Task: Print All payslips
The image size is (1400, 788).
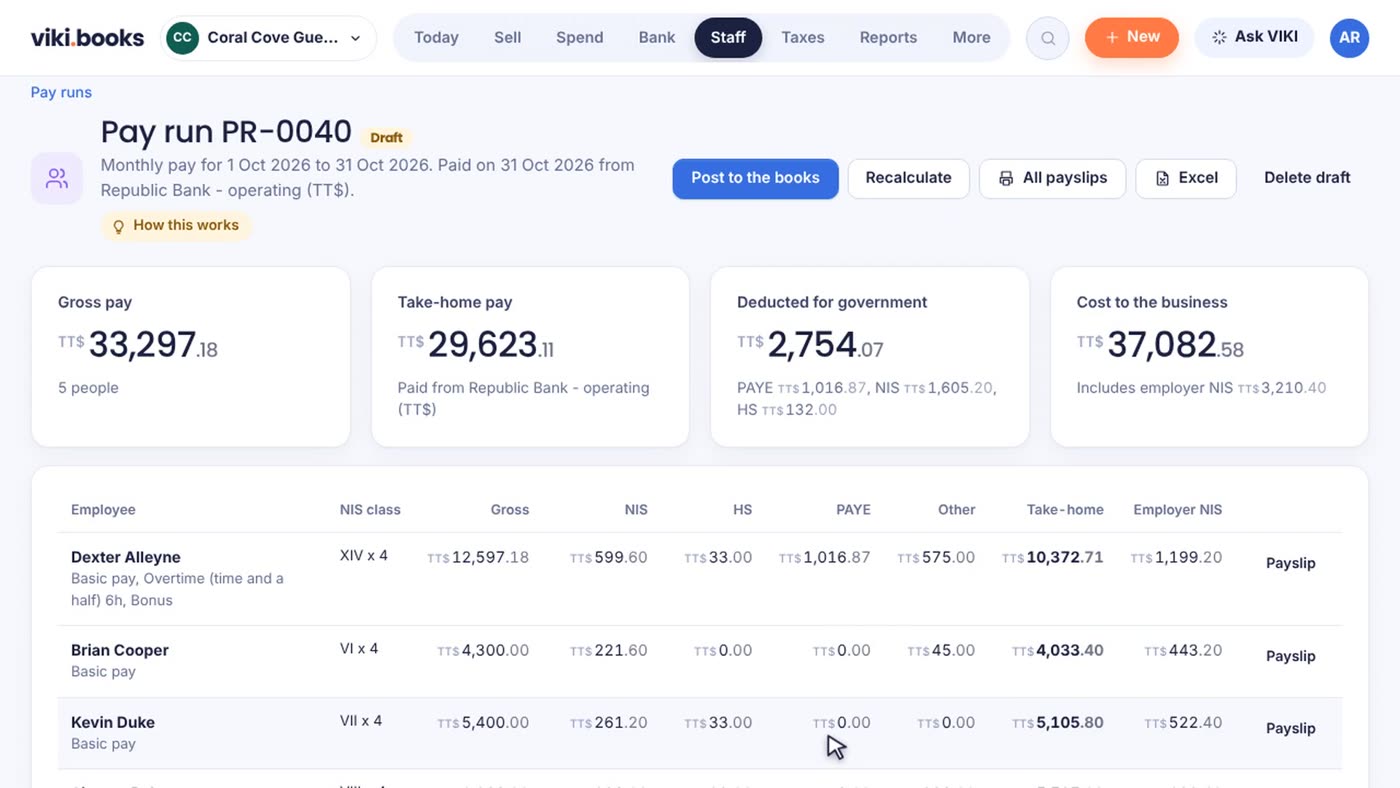Action: 1052,178
